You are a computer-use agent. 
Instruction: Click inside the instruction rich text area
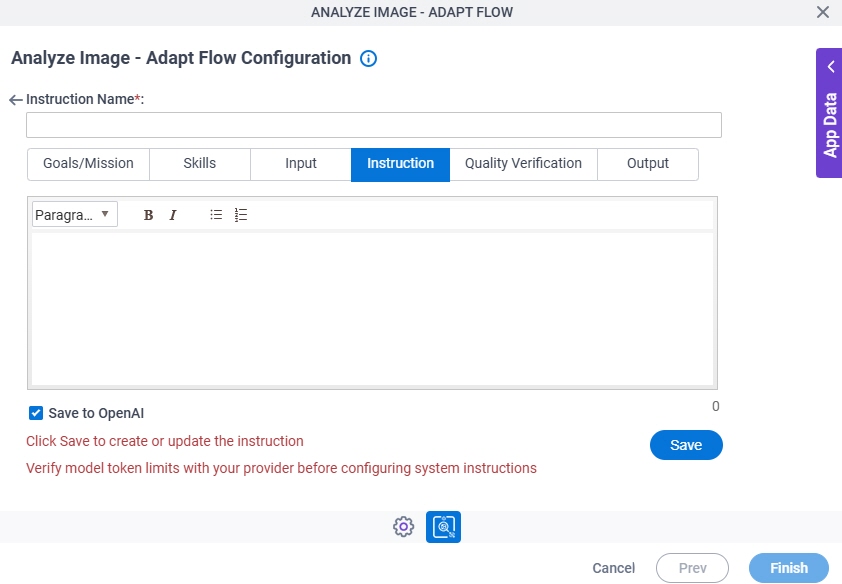pyautogui.click(x=373, y=309)
